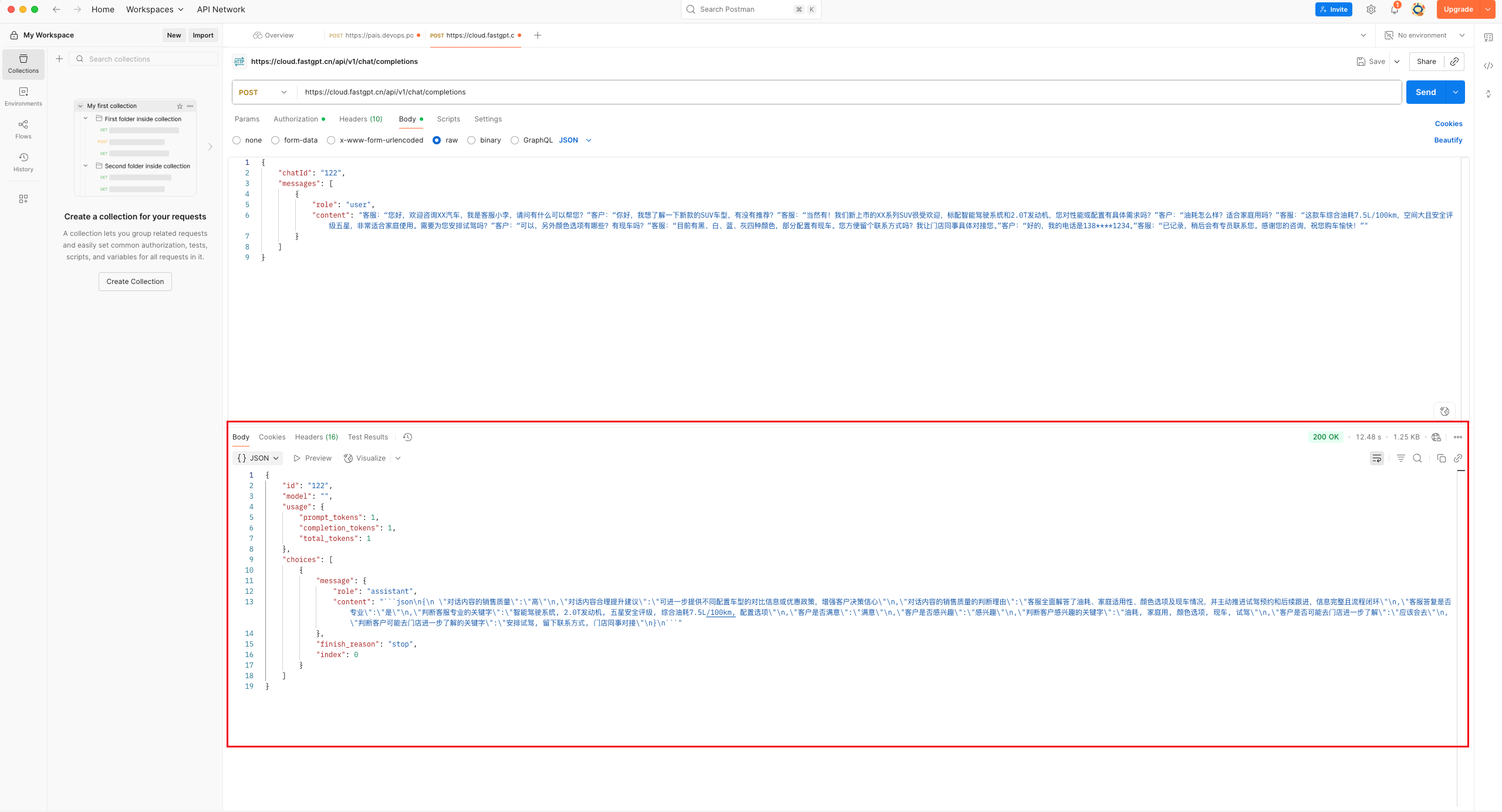
Task: Open the pais.devops POST request tab
Action: [x=373, y=35]
